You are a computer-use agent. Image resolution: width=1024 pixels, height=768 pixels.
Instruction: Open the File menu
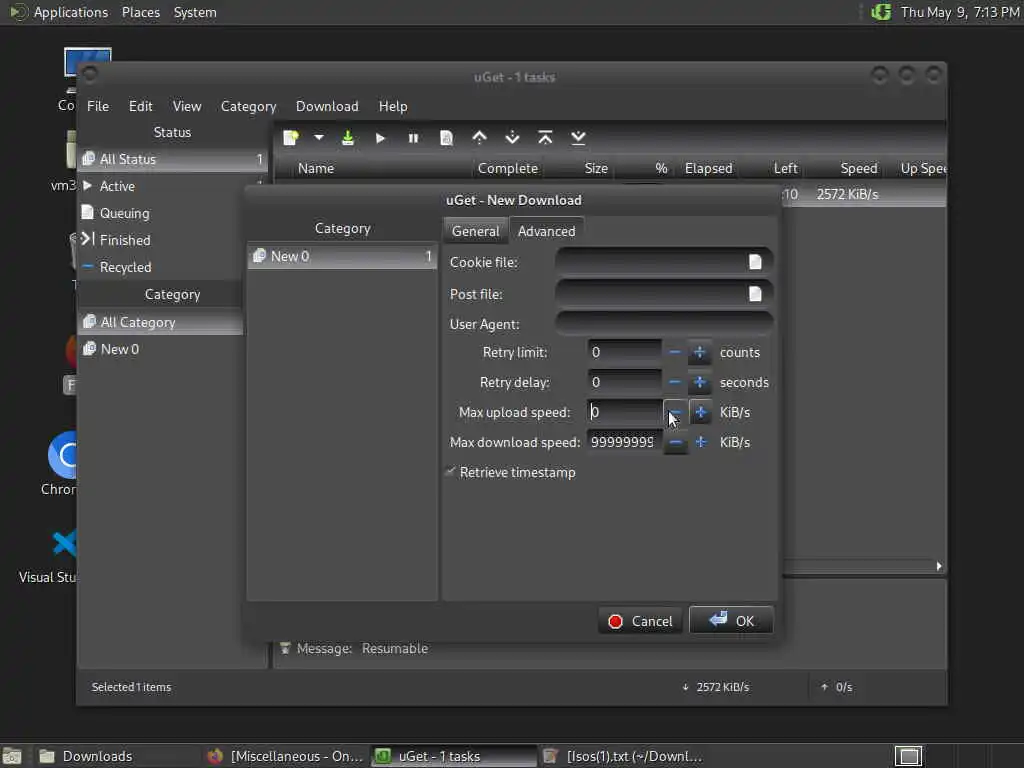98,106
